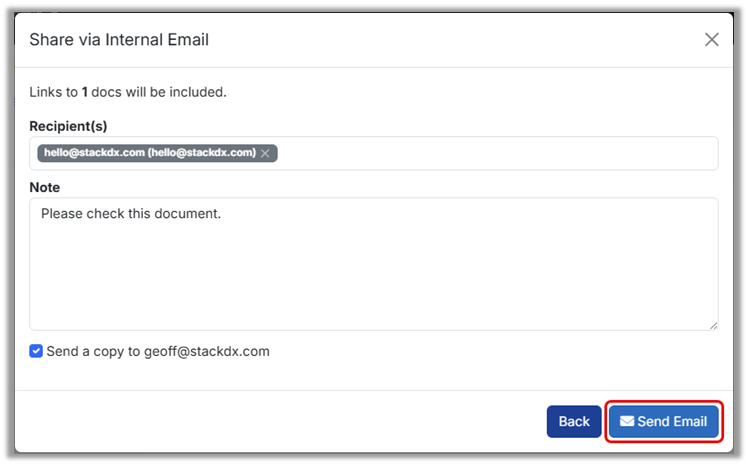Click the Send Email button text

click(672, 421)
